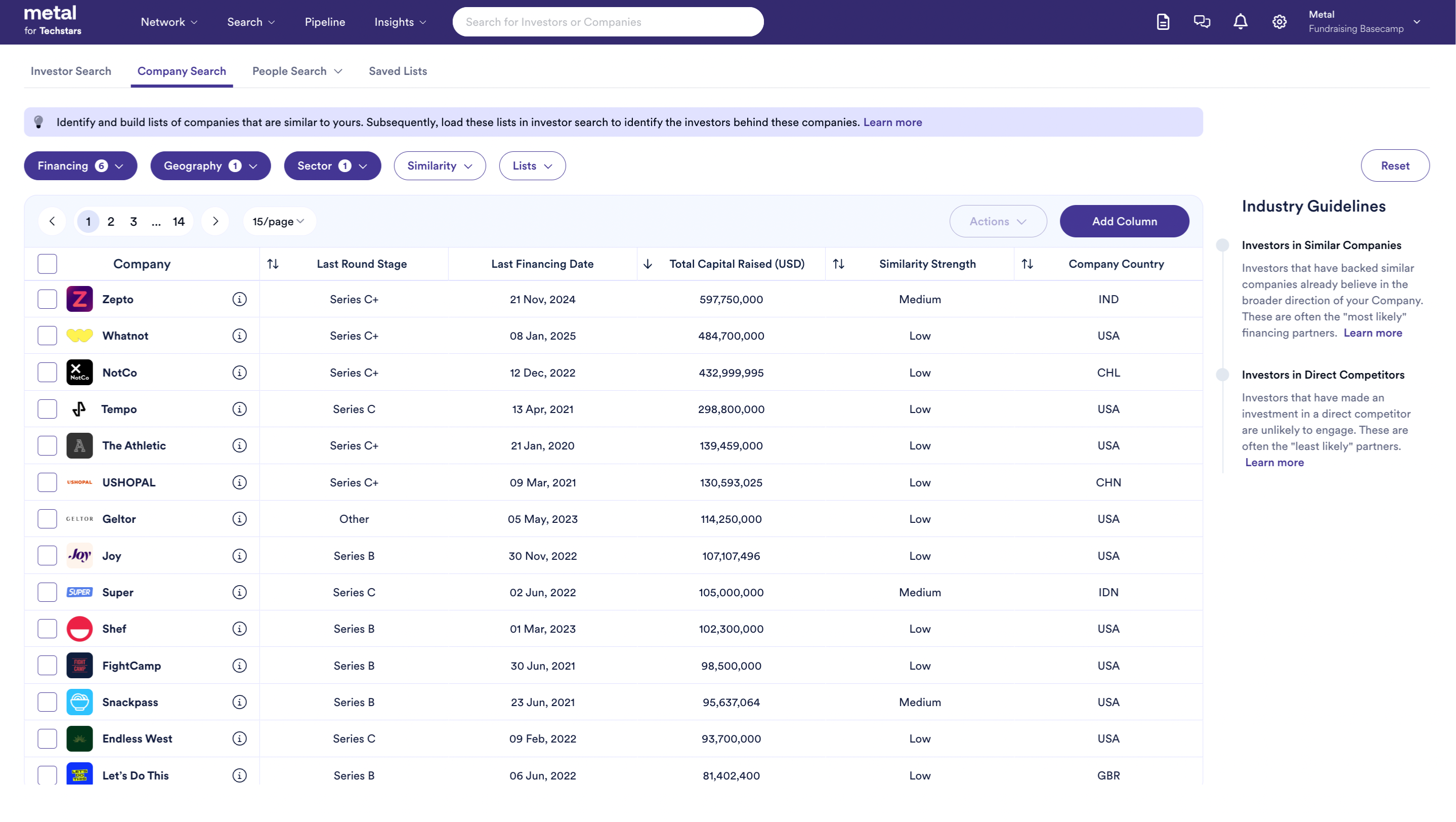Viewport: 1456px width, 822px height.
Task: Open the Saved Lists tab
Action: pos(397,71)
